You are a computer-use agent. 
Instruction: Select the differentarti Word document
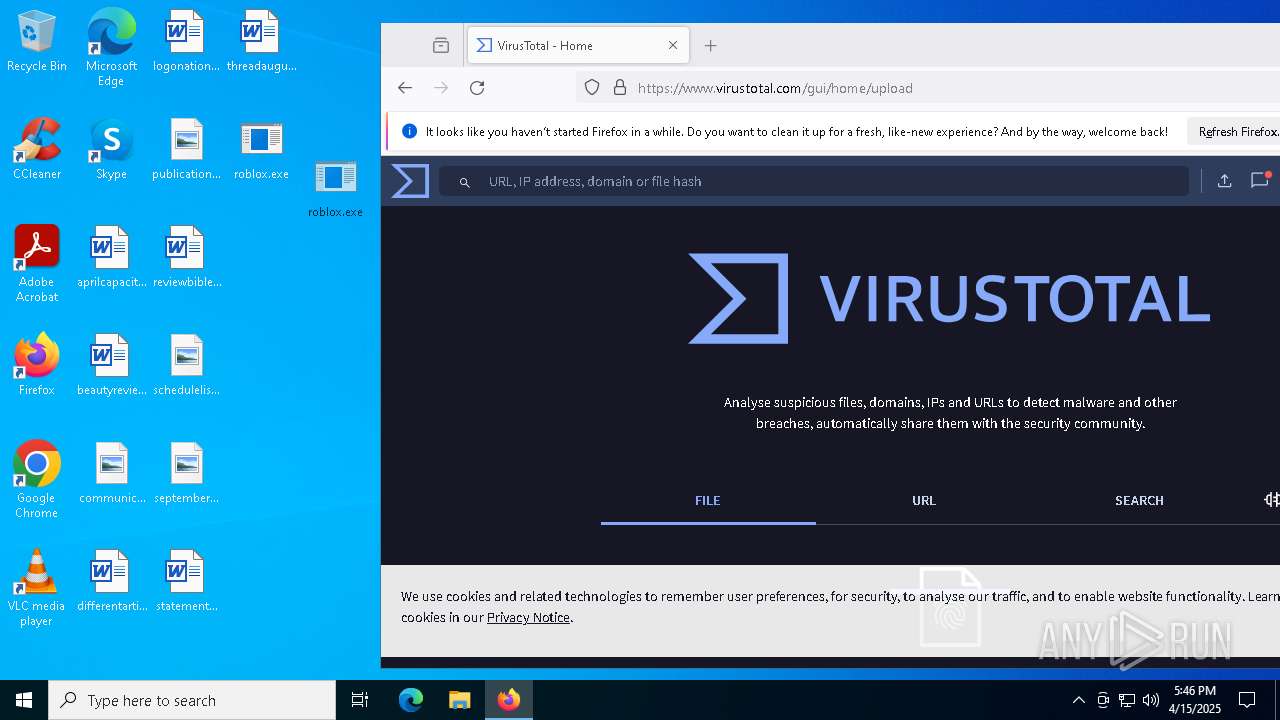click(x=111, y=582)
